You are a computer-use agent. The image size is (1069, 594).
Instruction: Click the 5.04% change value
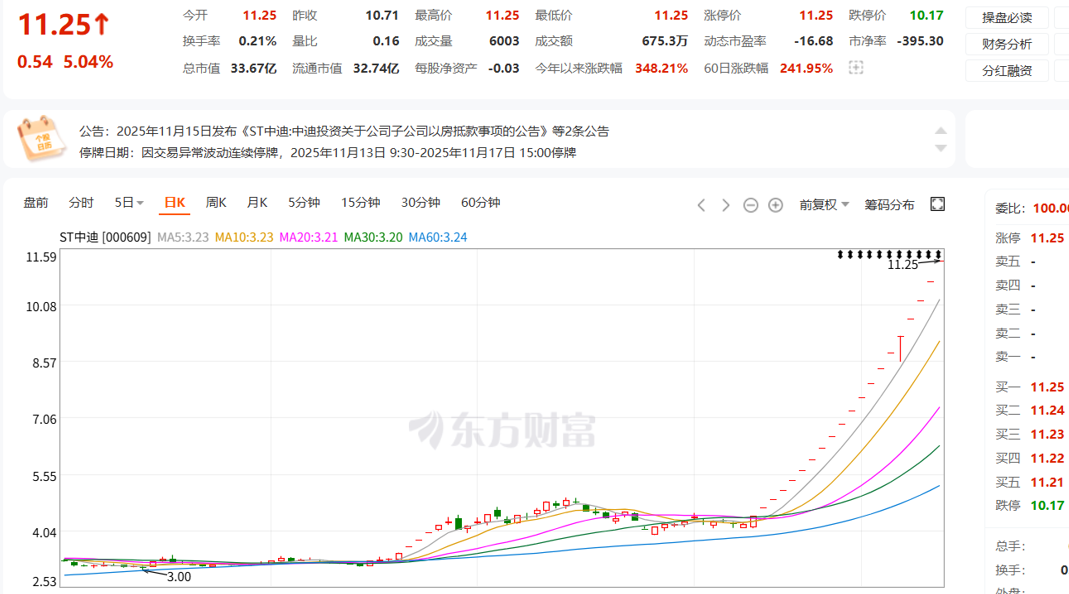point(88,62)
